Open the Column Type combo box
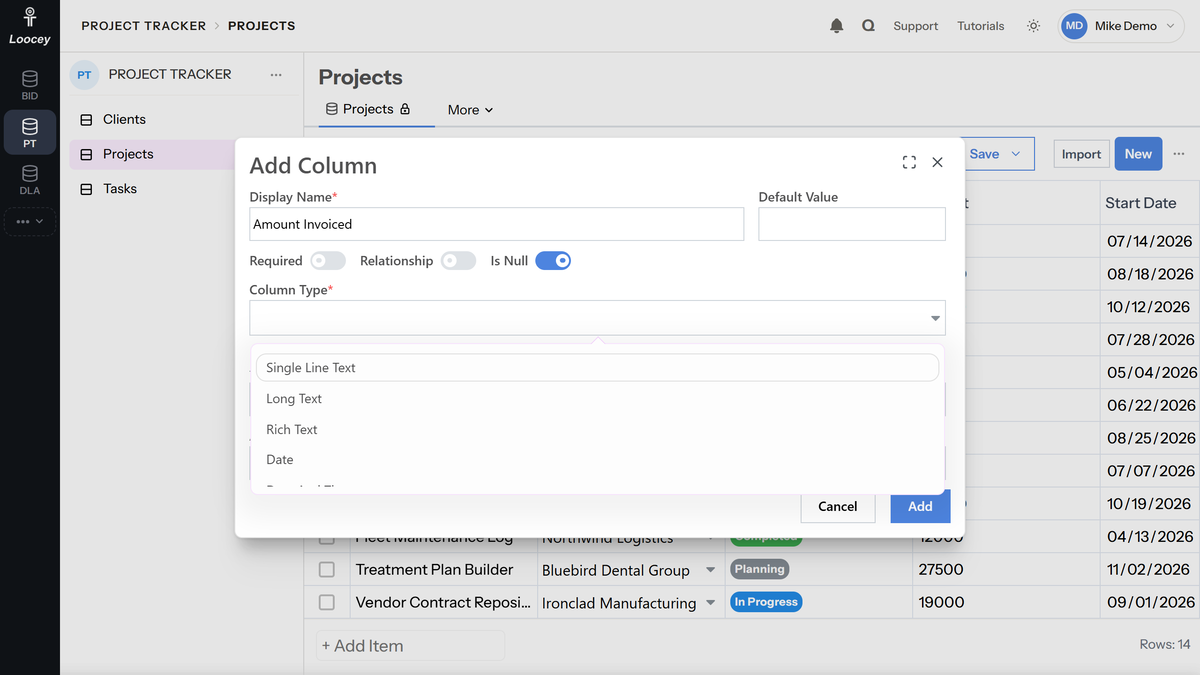 coord(597,318)
